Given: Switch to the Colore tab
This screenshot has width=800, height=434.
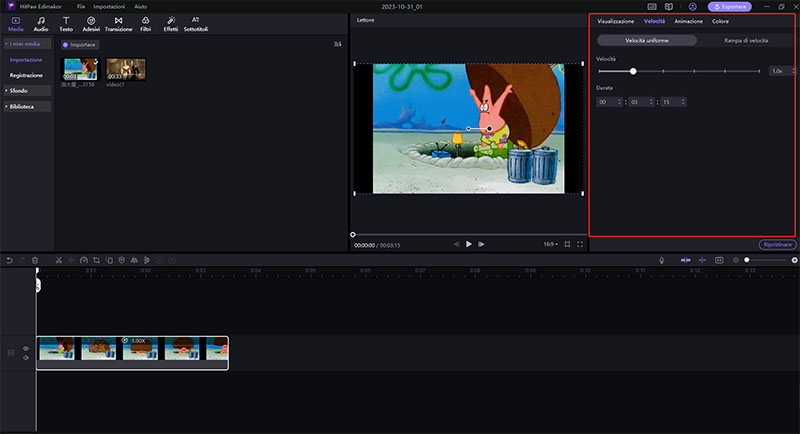Looking at the screenshot, I should (x=720, y=21).
